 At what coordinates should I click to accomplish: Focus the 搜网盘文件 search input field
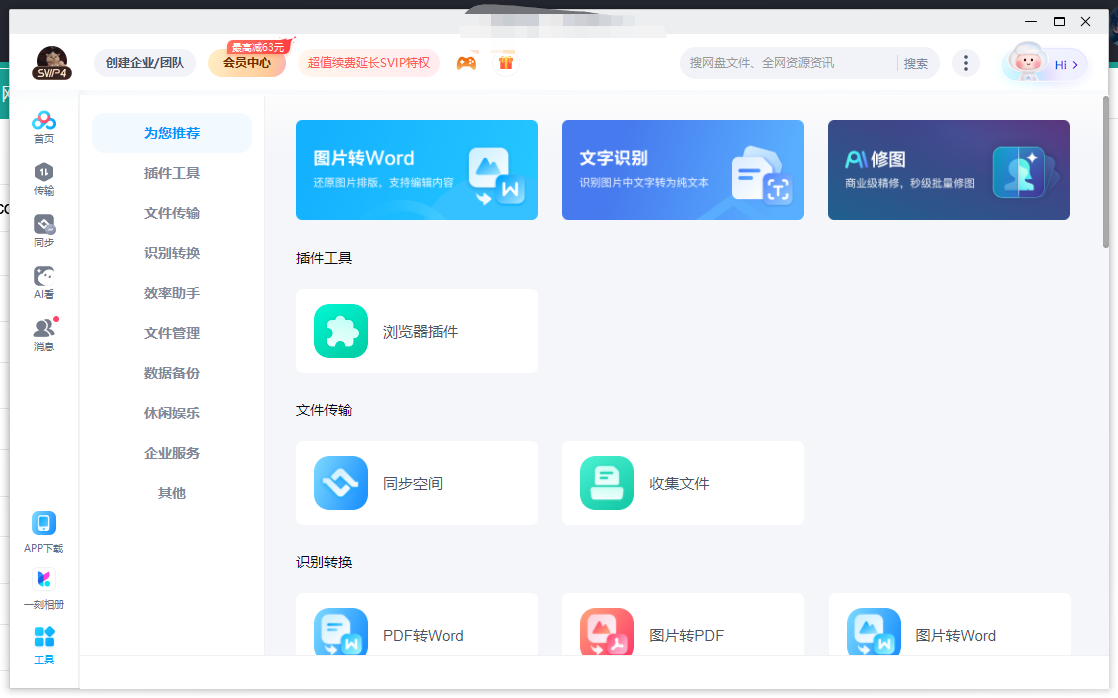788,63
